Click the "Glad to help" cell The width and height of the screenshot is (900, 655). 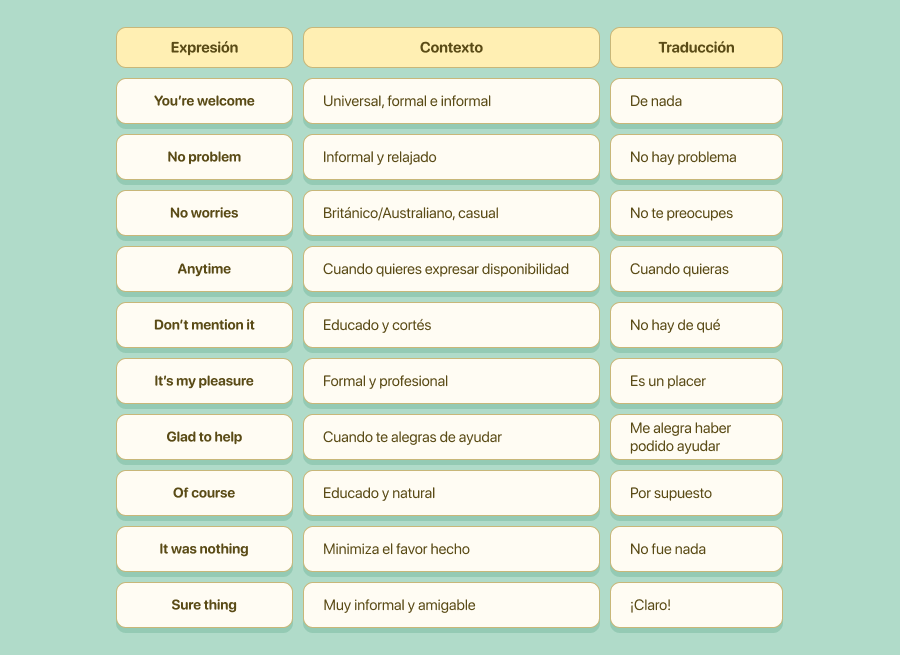[204, 437]
